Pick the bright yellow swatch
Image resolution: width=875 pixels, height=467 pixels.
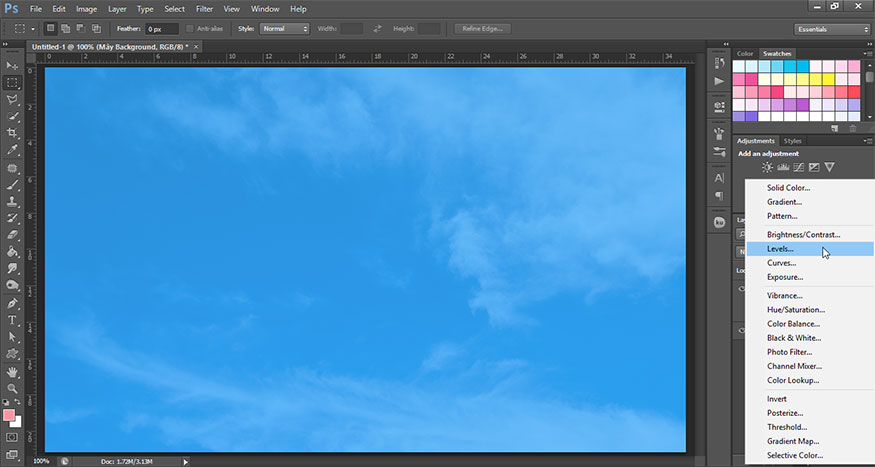point(828,79)
